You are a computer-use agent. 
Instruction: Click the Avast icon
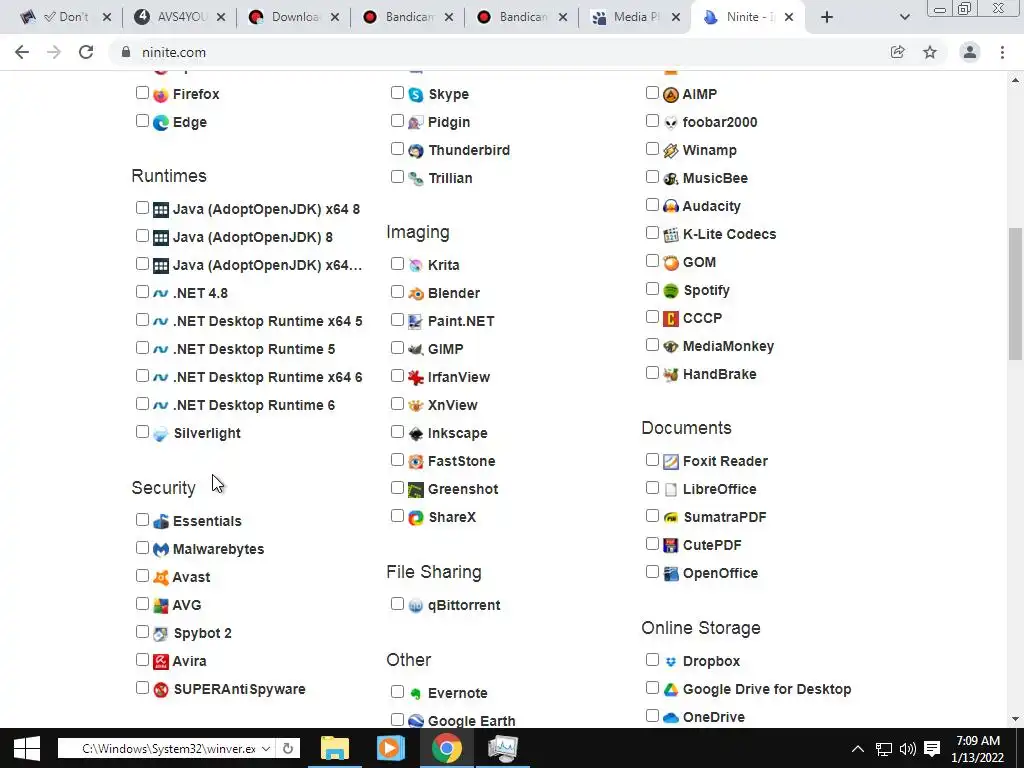tap(161, 577)
